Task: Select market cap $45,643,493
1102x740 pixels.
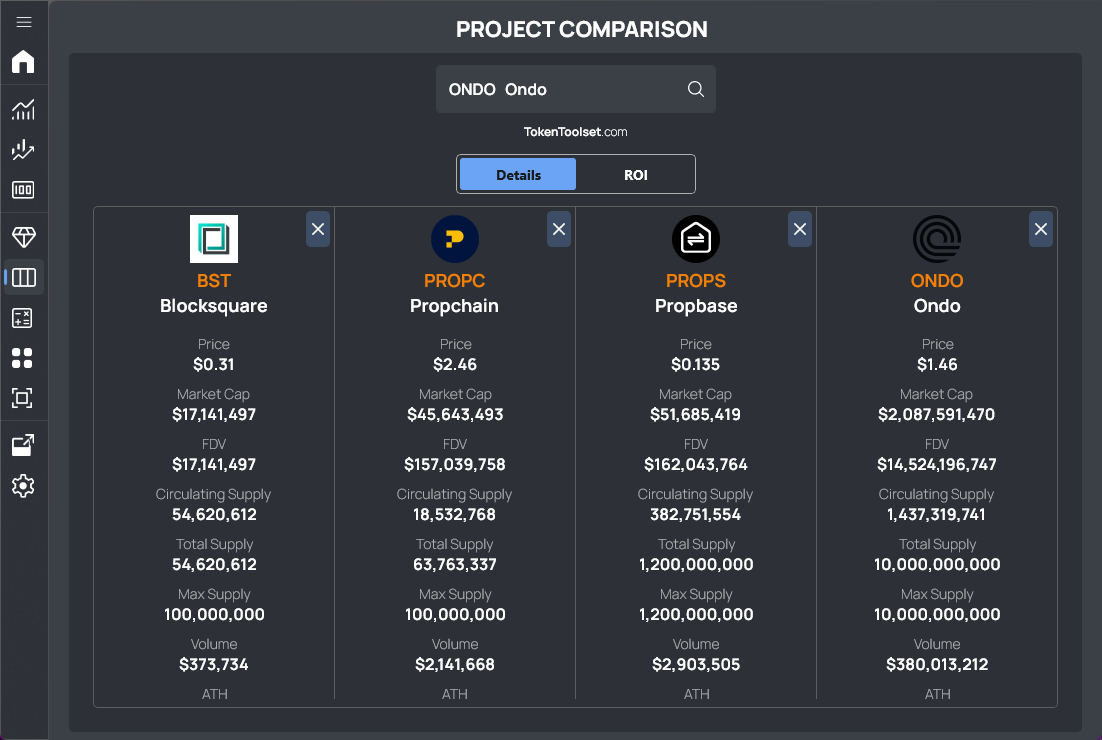Action: (455, 414)
